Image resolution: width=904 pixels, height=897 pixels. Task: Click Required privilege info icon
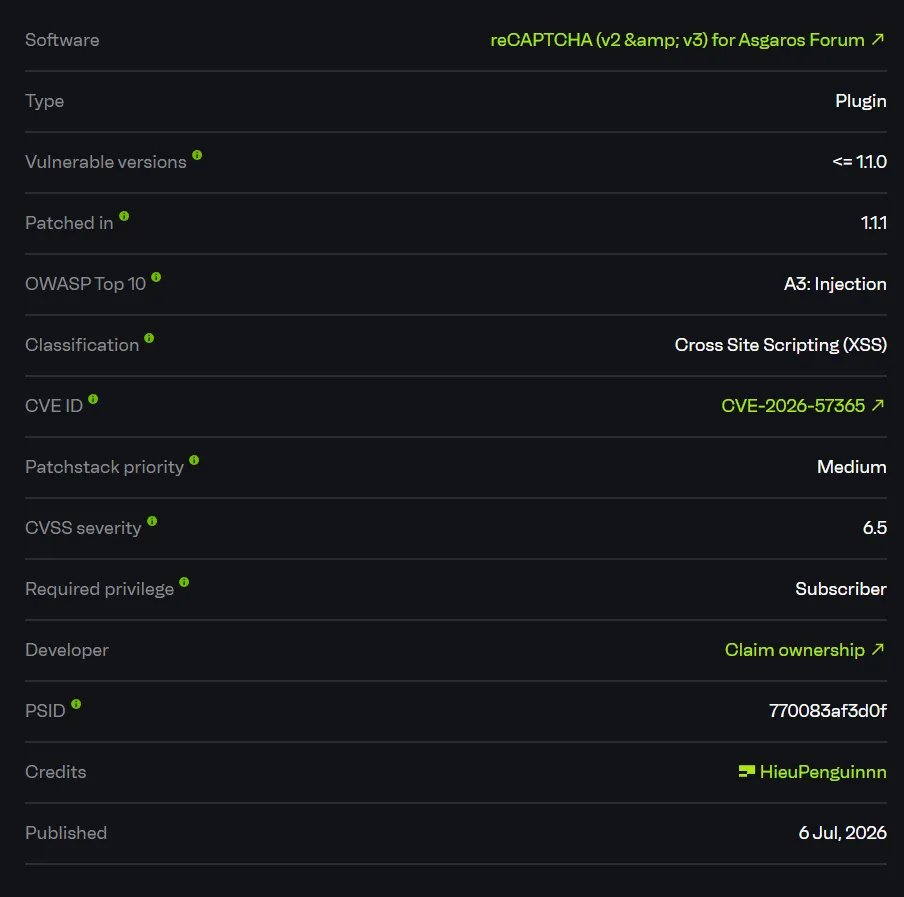pos(184,582)
